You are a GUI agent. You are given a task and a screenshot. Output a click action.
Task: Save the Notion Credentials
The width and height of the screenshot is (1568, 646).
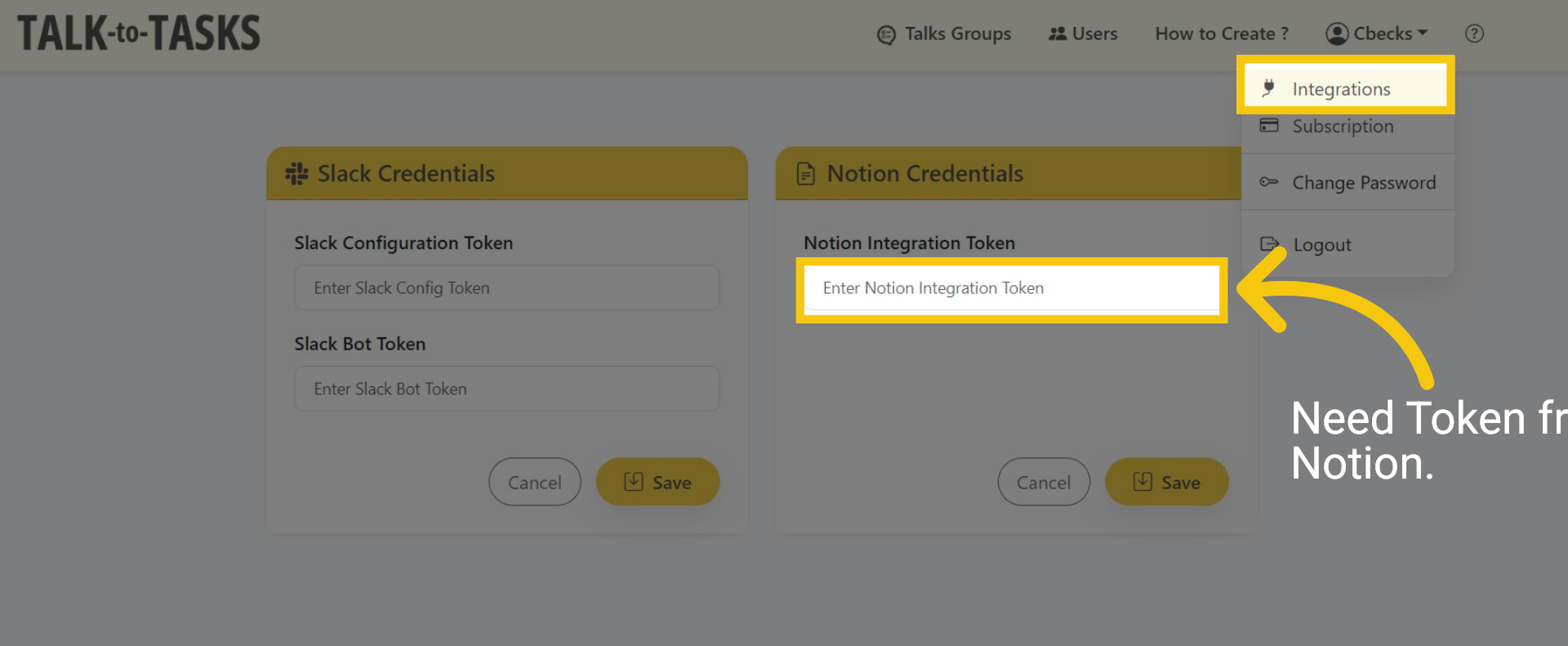pos(1166,482)
